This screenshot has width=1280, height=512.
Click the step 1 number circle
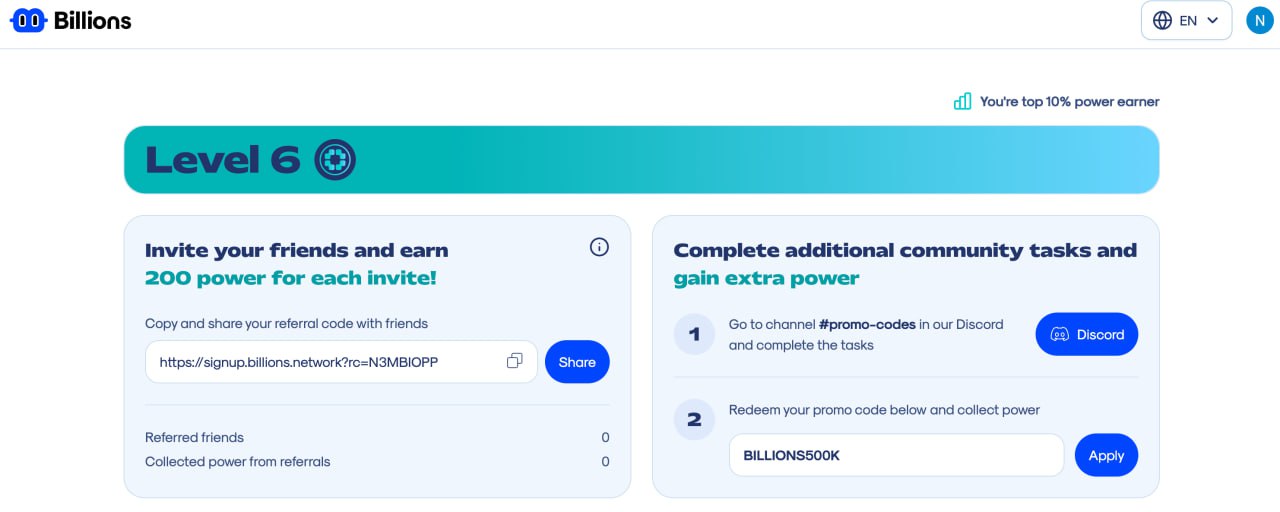coord(694,334)
